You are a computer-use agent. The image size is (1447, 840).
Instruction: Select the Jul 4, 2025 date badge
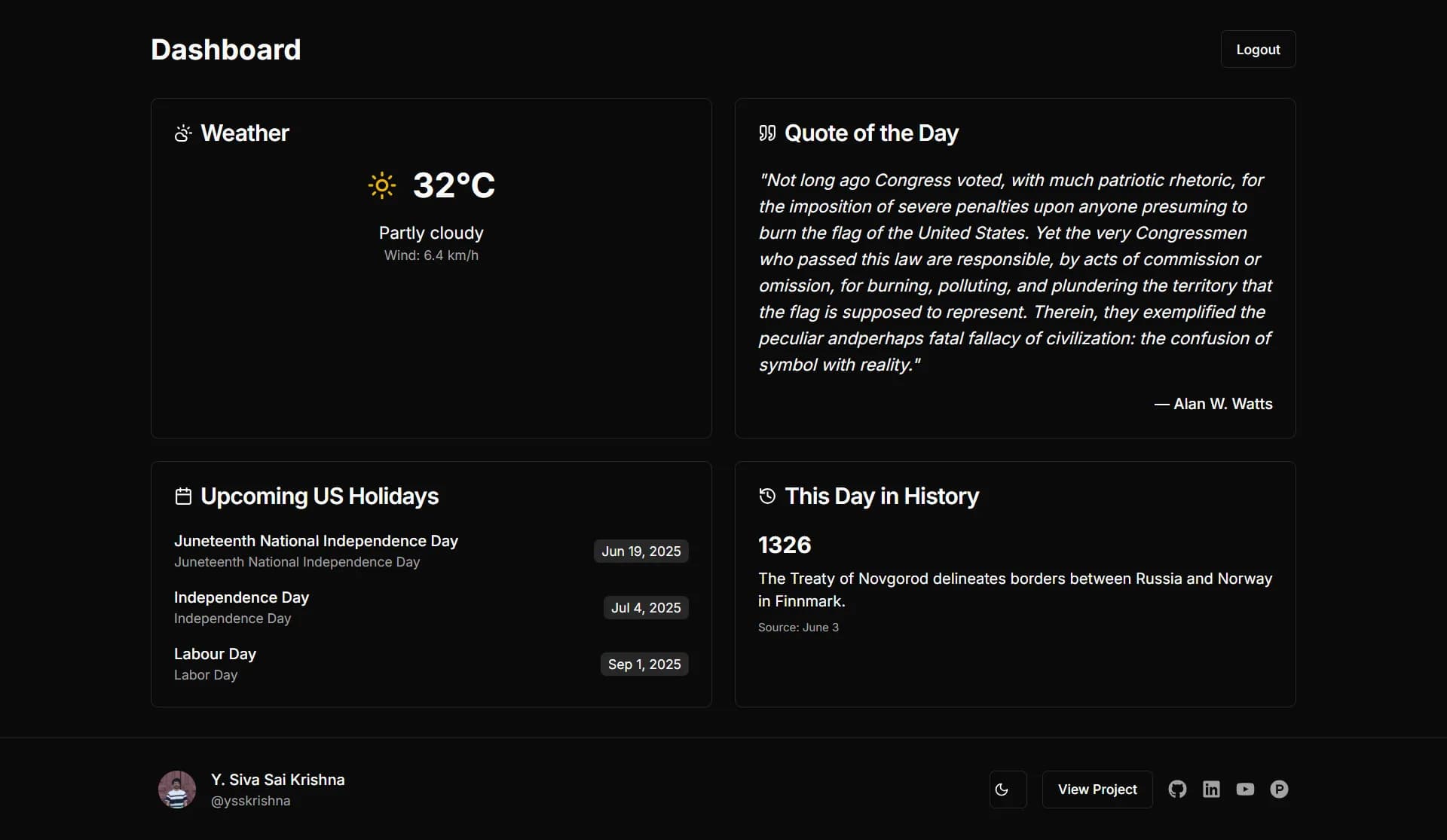point(646,607)
